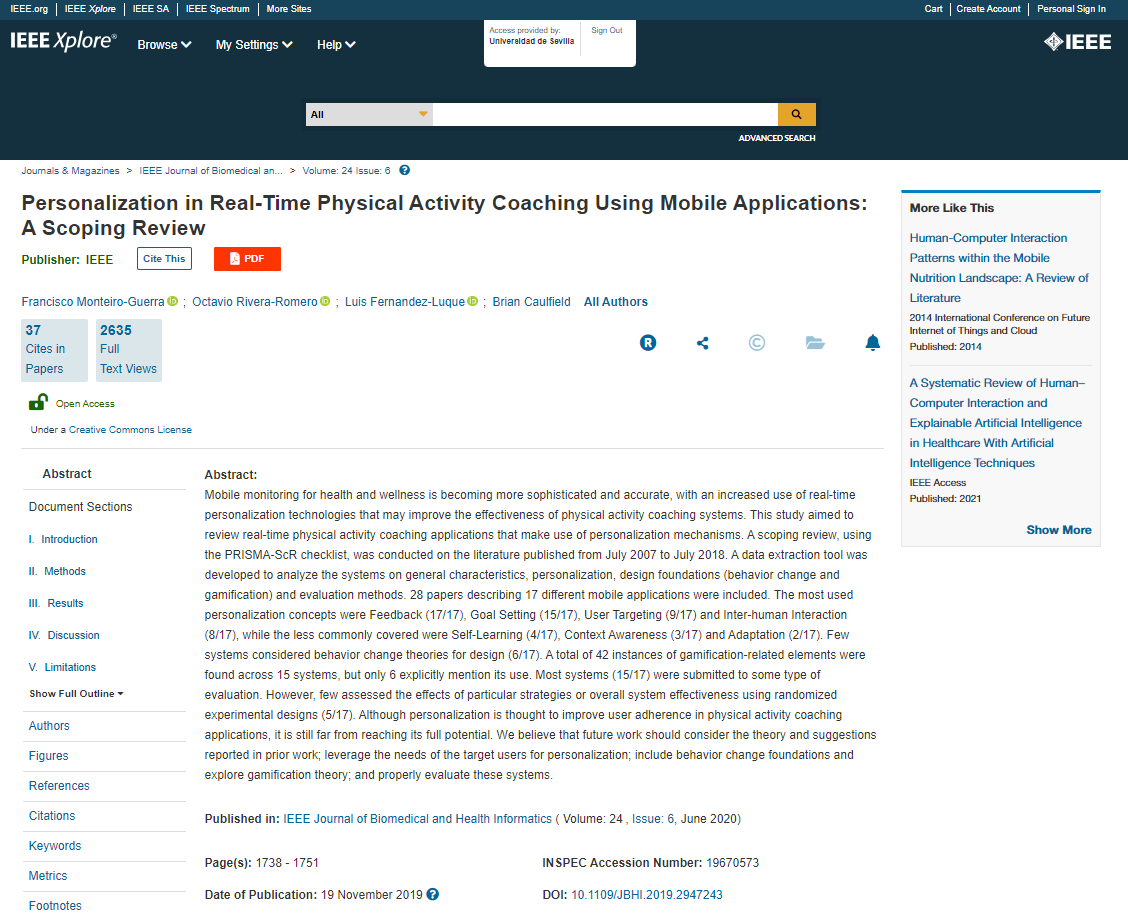Select the Figures tab in sidebar

pos(49,756)
